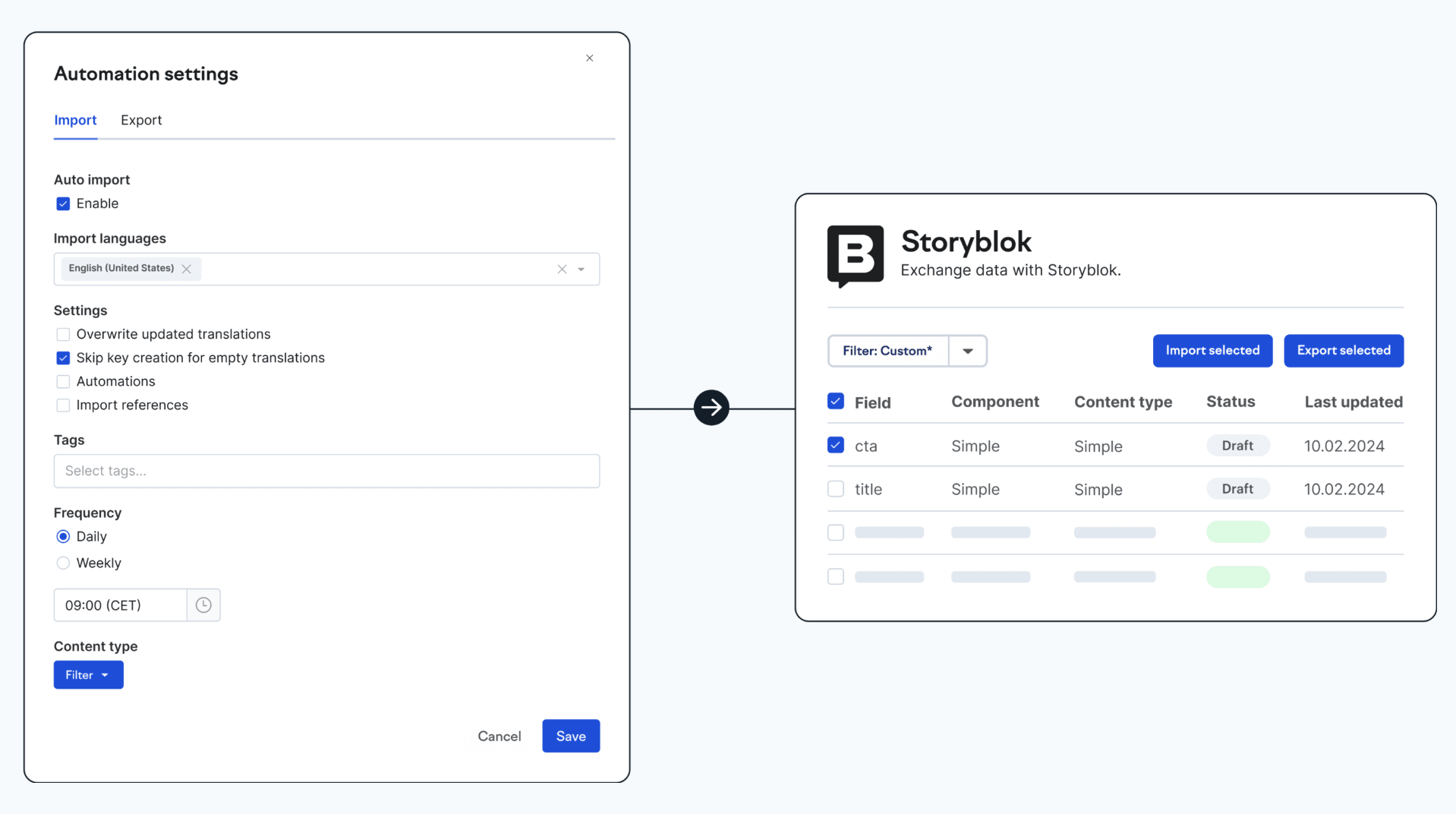This screenshot has height=814, width=1456.
Task: Click the clock icon in time field
Action: coord(203,604)
